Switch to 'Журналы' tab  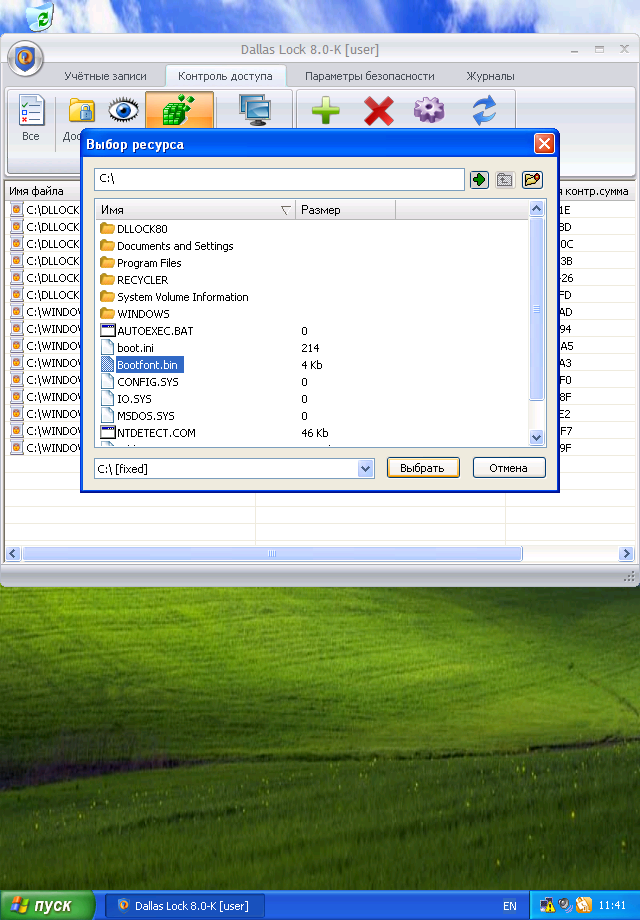click(x=490, y=76)
